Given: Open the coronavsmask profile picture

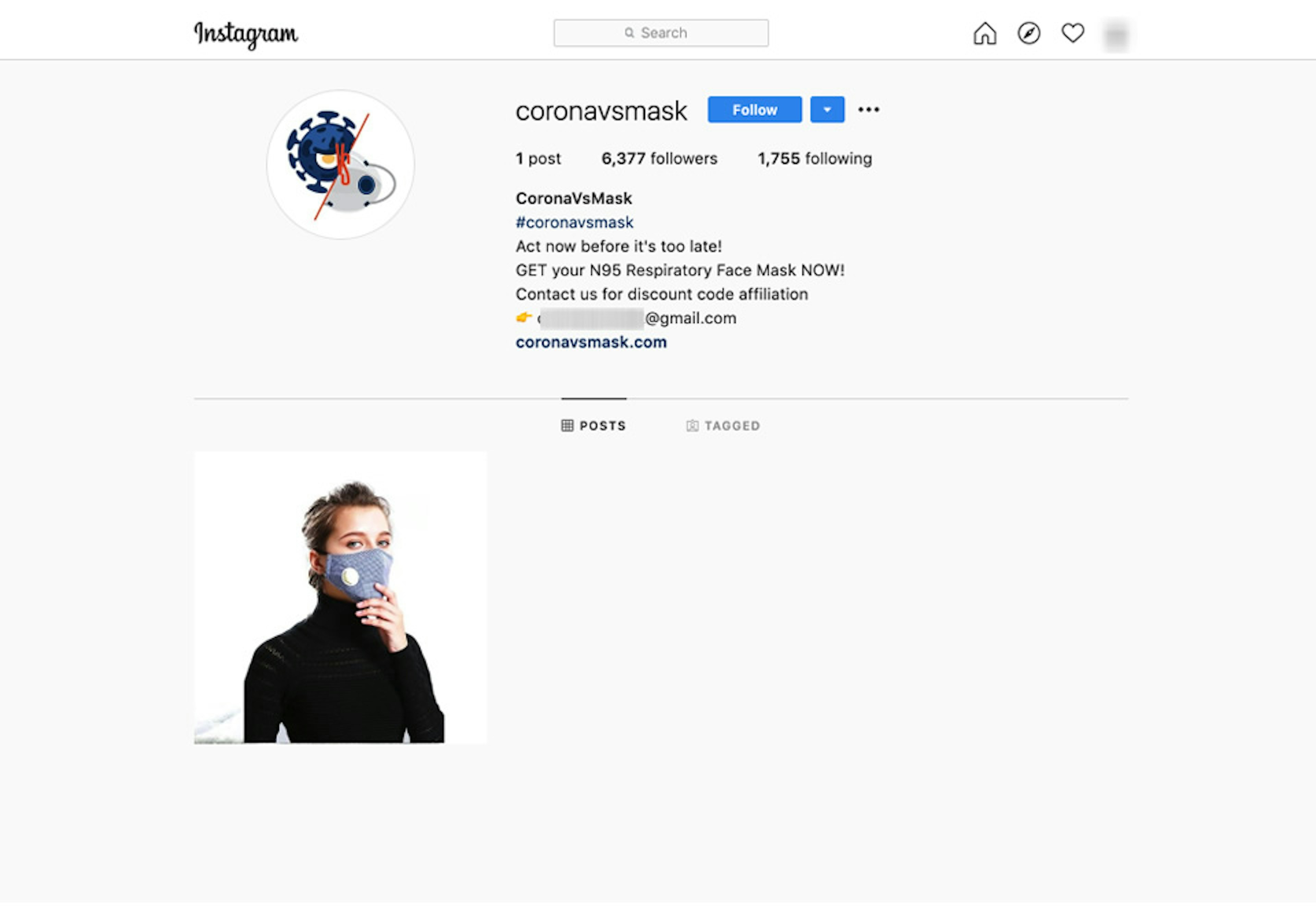Looking at the screenshot, I should (340, 165).
